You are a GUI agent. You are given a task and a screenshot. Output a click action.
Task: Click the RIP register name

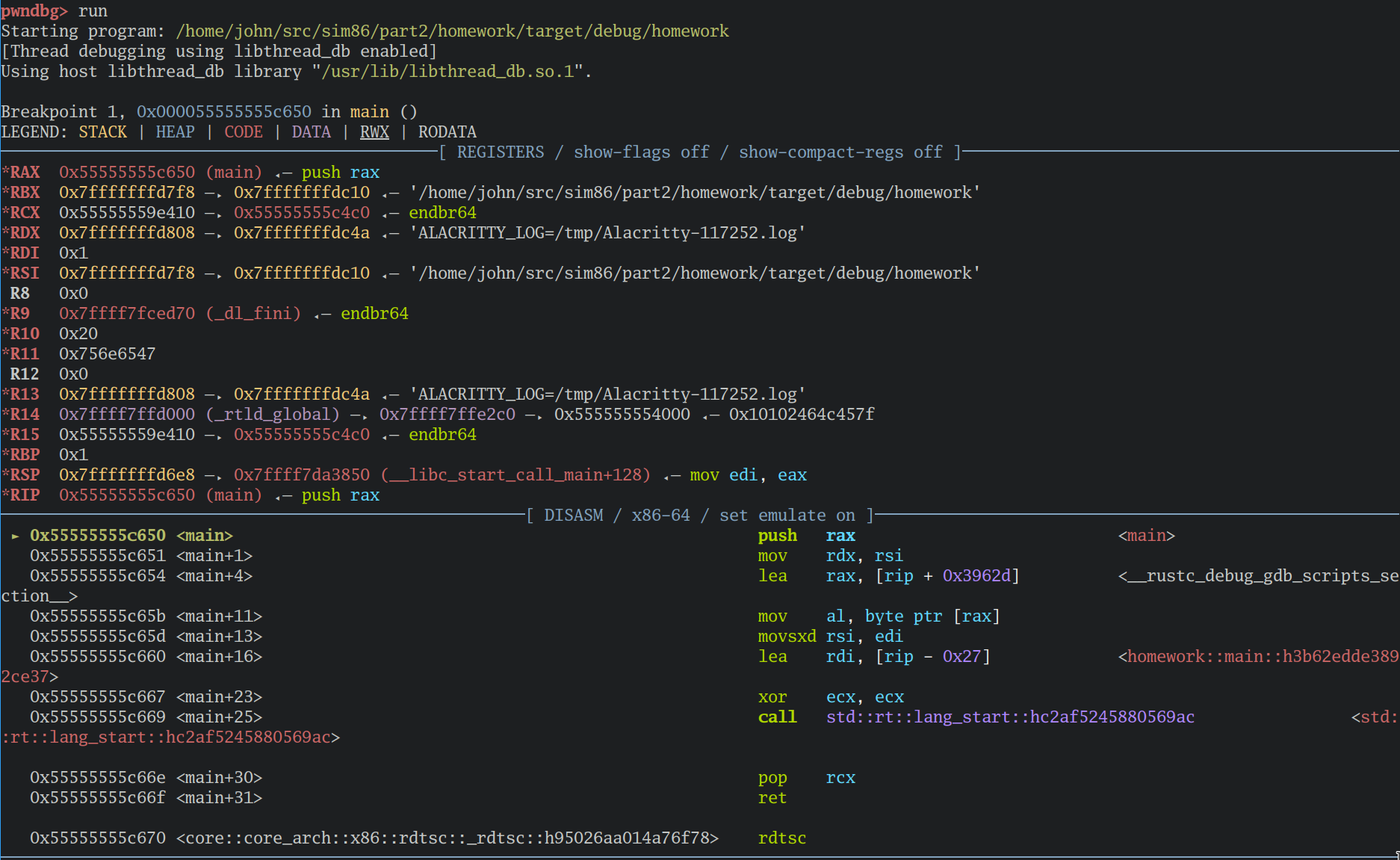tap(25, 495)
